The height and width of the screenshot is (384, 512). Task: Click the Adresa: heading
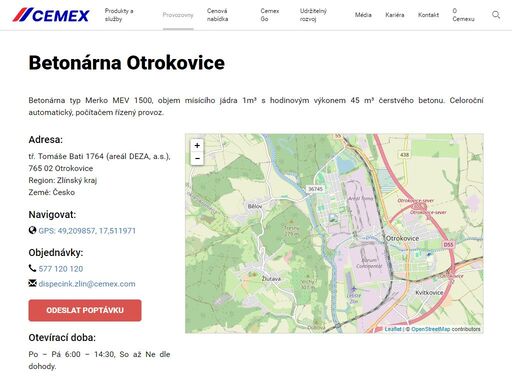(46, 140)
